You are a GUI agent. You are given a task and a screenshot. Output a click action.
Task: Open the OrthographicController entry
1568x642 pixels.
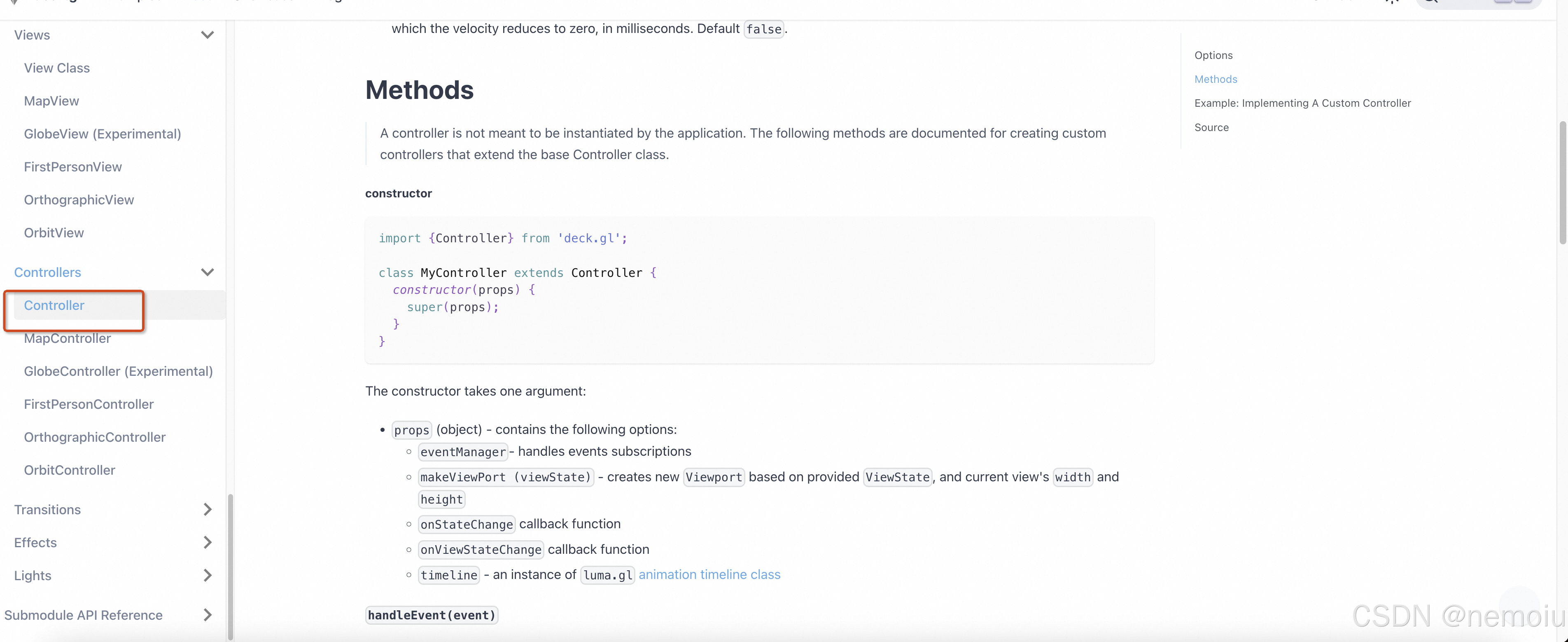pos(94,437)
